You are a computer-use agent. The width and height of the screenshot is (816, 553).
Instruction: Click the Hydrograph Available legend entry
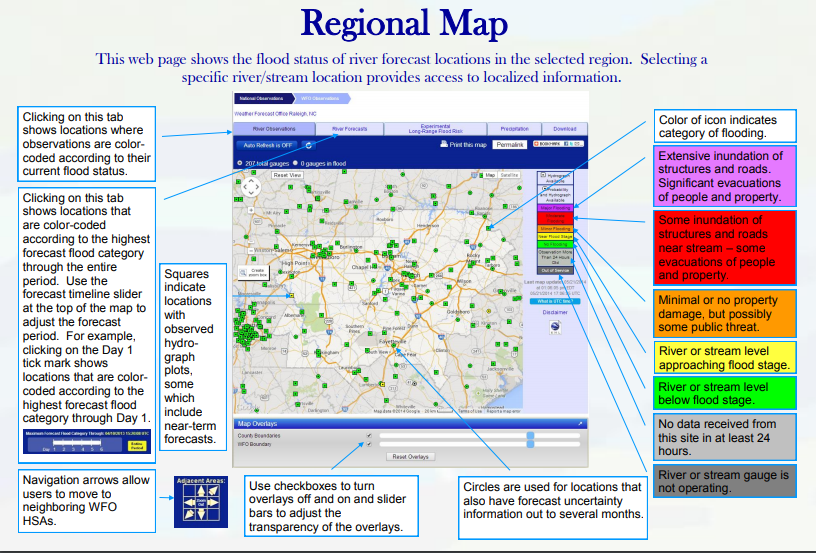(555, 178)
